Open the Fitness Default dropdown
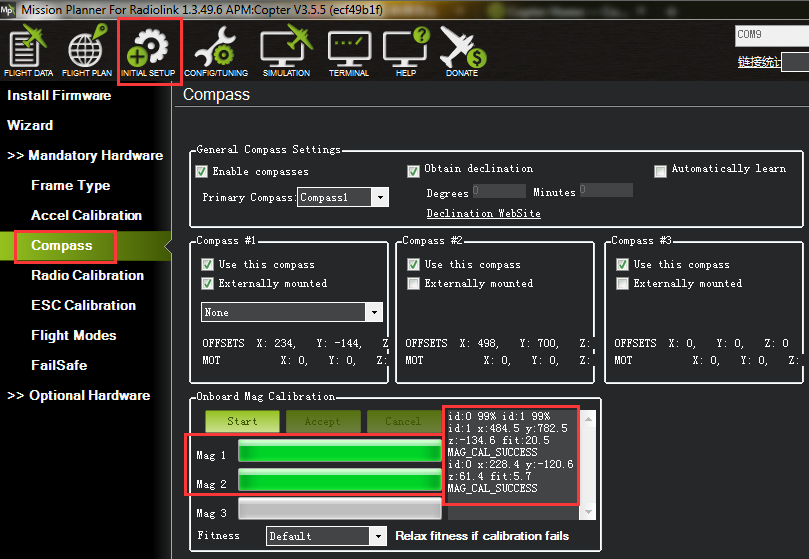This screenshot has width=809, height=559. coord(377,536)
